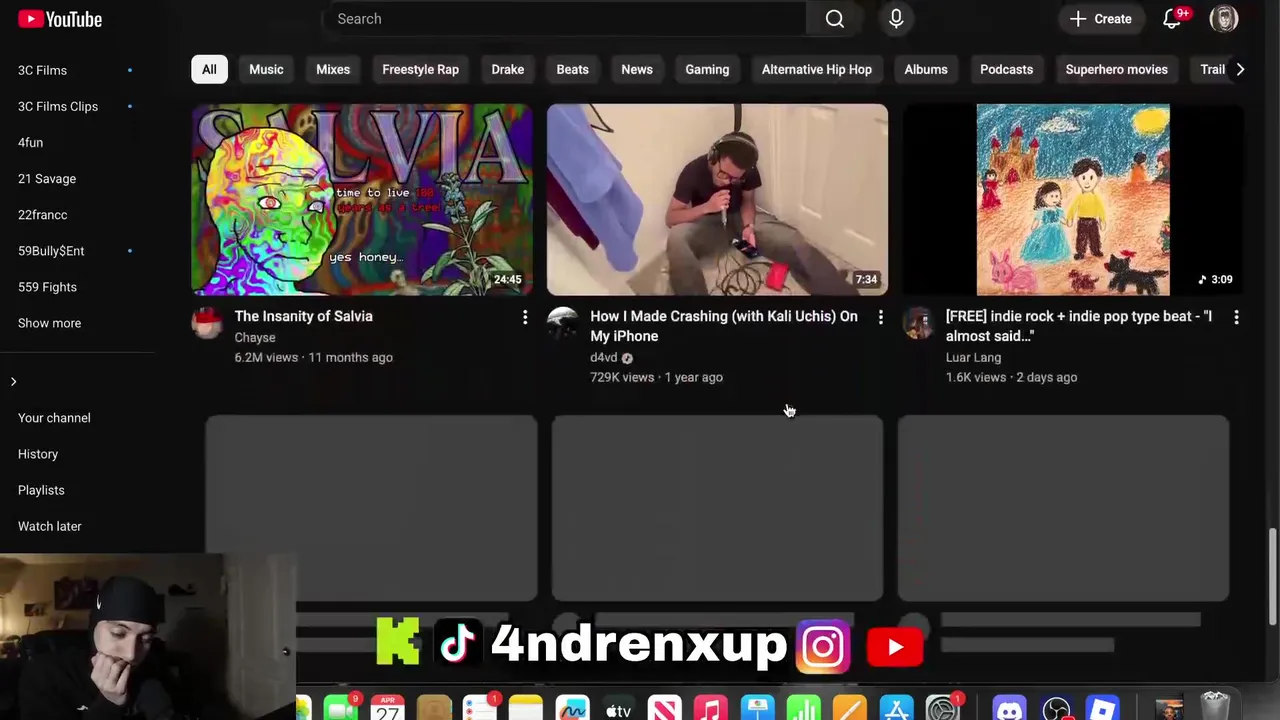The image size is (1280, 720).
Task: Open the notifications bell
Action: [x=1173, y=19]
